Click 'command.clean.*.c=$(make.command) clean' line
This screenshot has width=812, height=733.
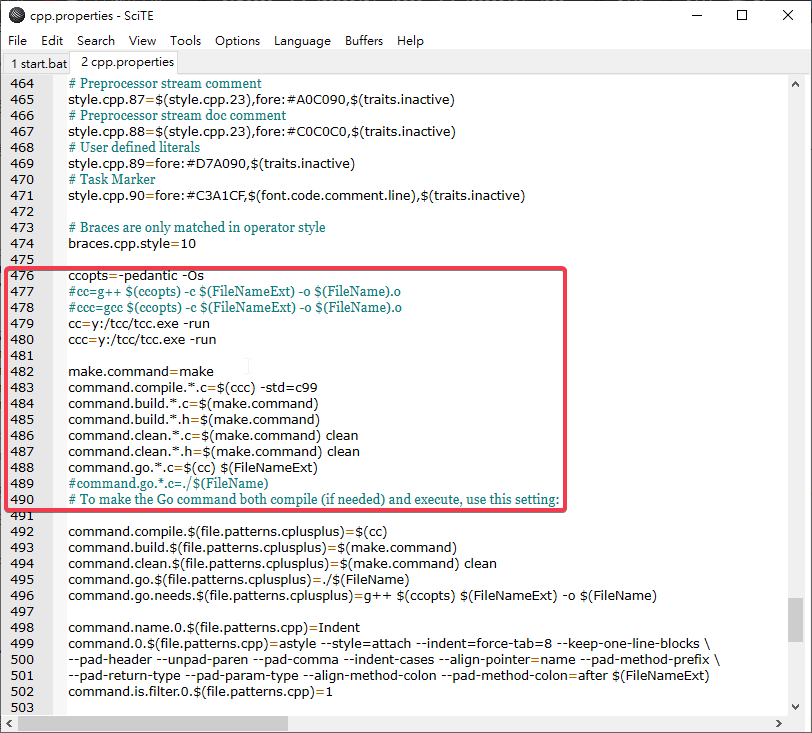pyautogui.click(x=213, y=436)
